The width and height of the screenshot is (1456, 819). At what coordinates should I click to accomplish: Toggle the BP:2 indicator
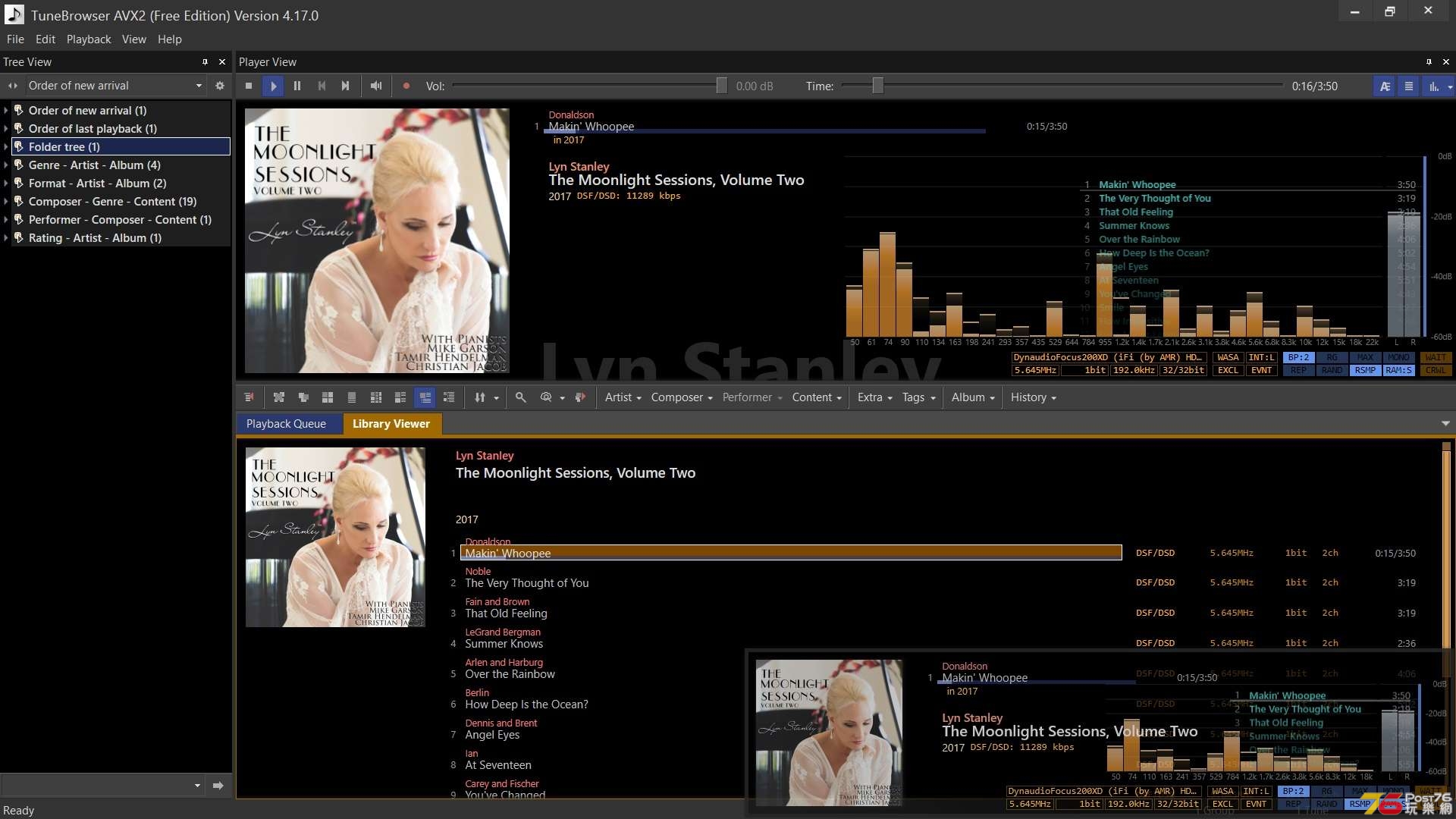pos(1299,358)
